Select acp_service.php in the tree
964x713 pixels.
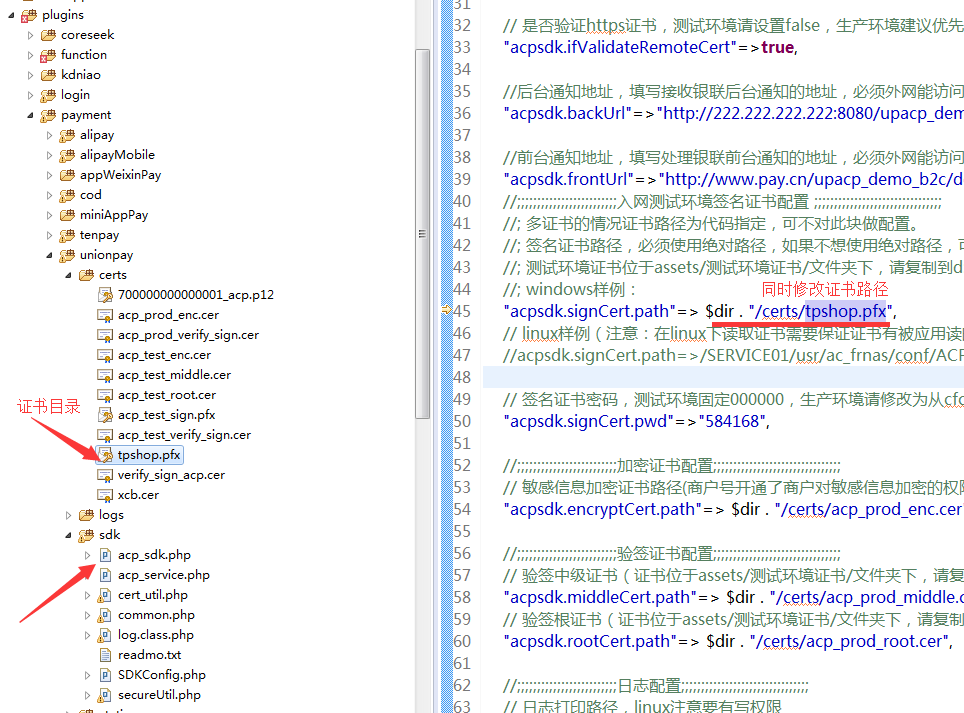point(163,575)
